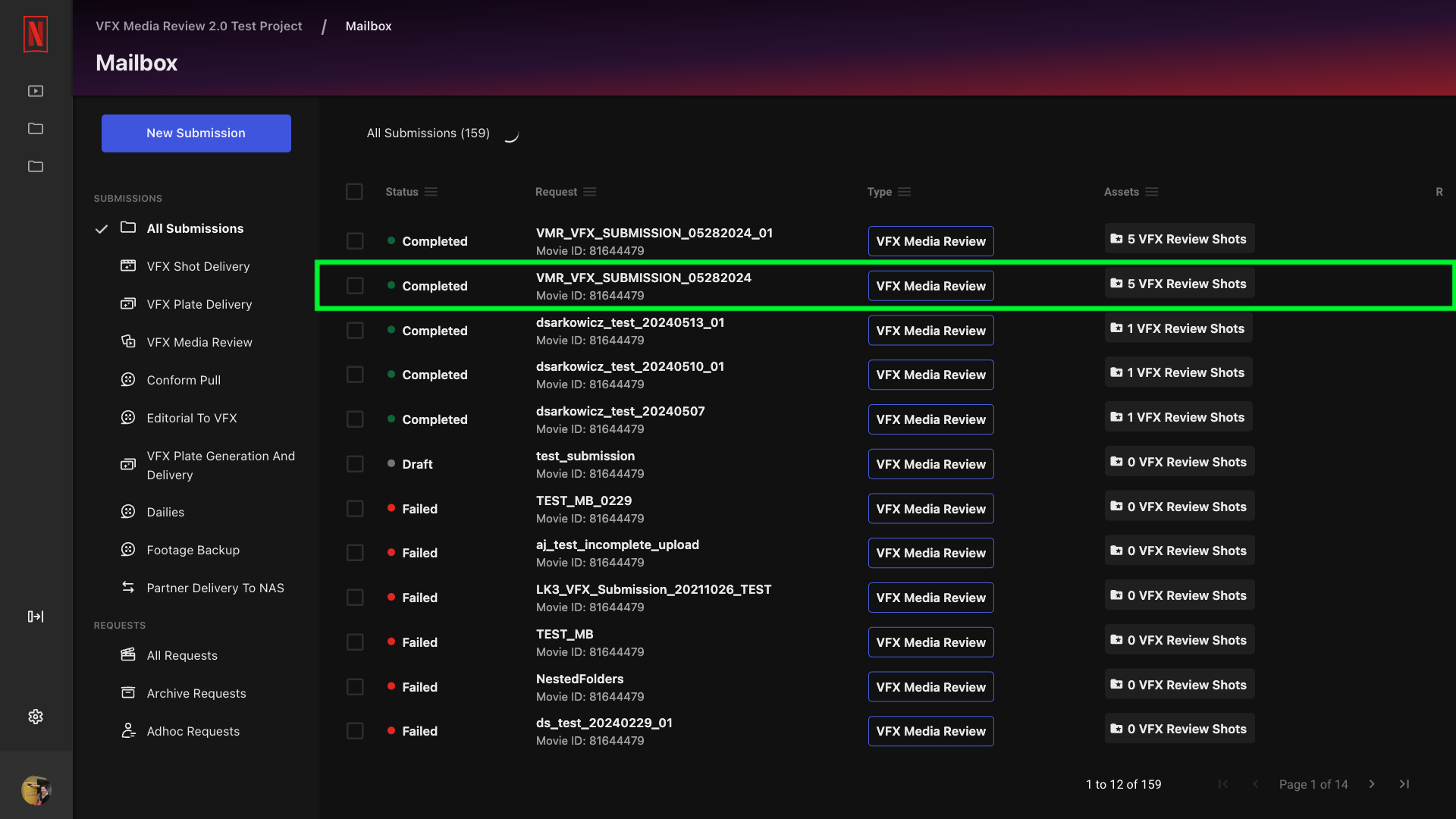Click the Draft status of test_submission
The height and width of the screenshot is (819, 1456).
(x=409, y=464)
